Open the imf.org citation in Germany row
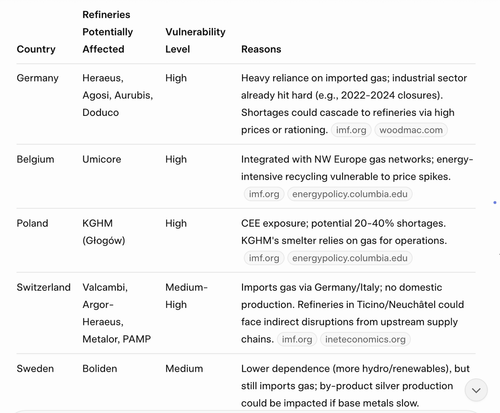The height and width of the screenshot is (413, 500). tap(351, 130)
